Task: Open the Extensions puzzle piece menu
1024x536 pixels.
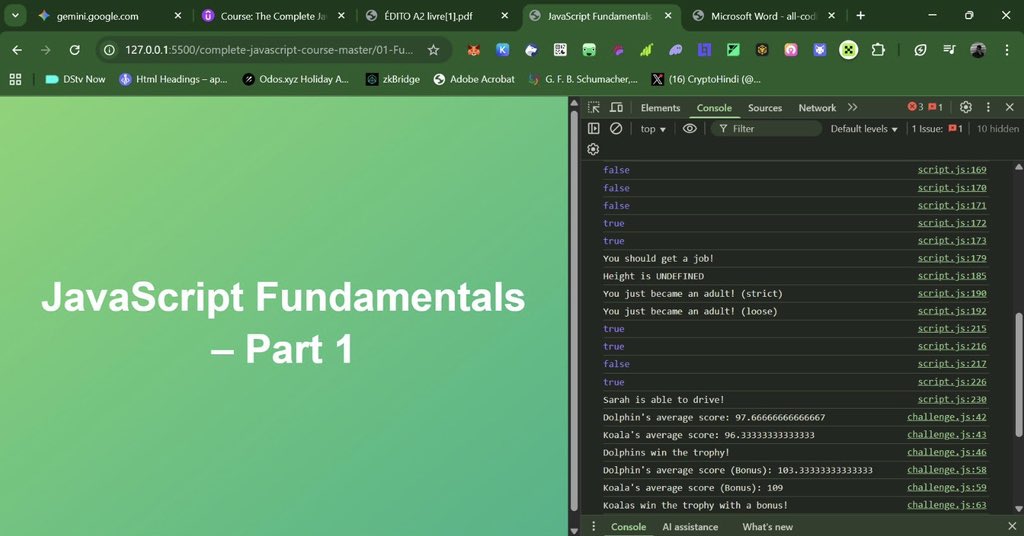Action: coord(878,50)
